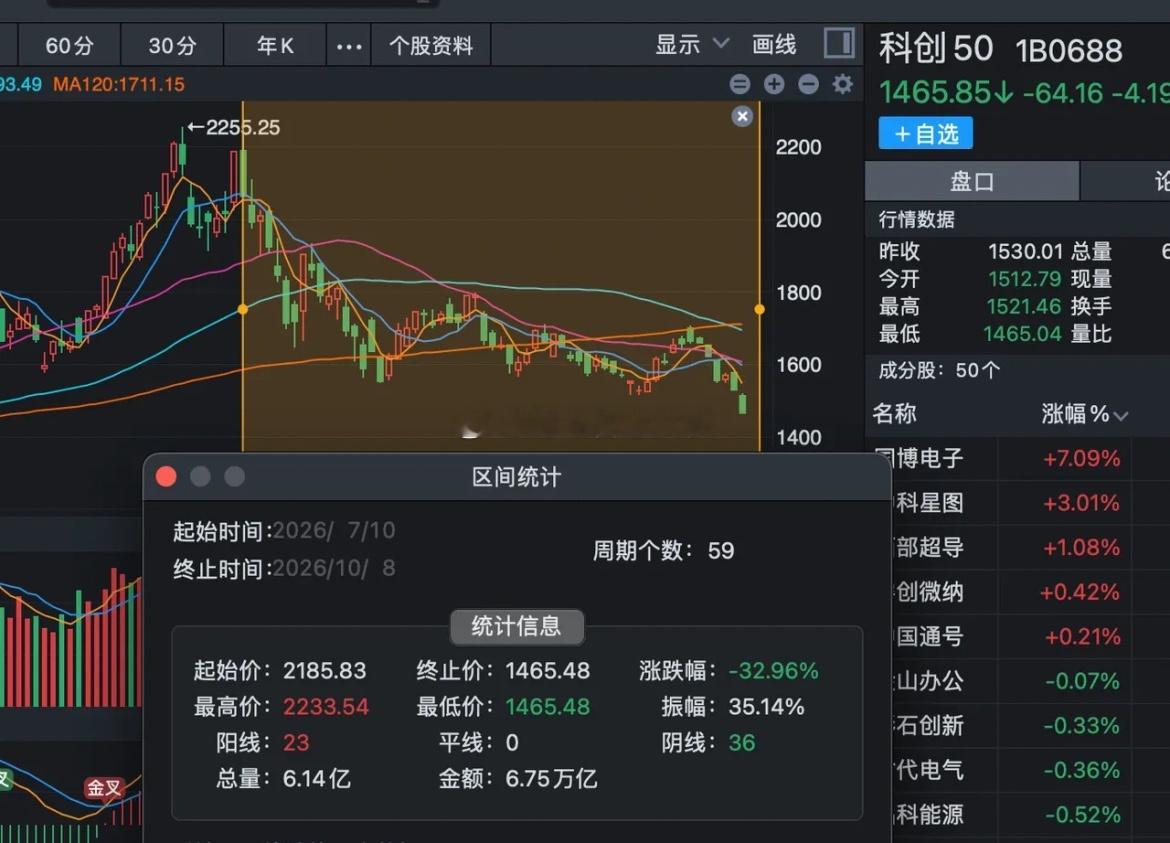Expand the 显示 dropdown
This screenshot has width=1170, height=843.
point(691,45)
